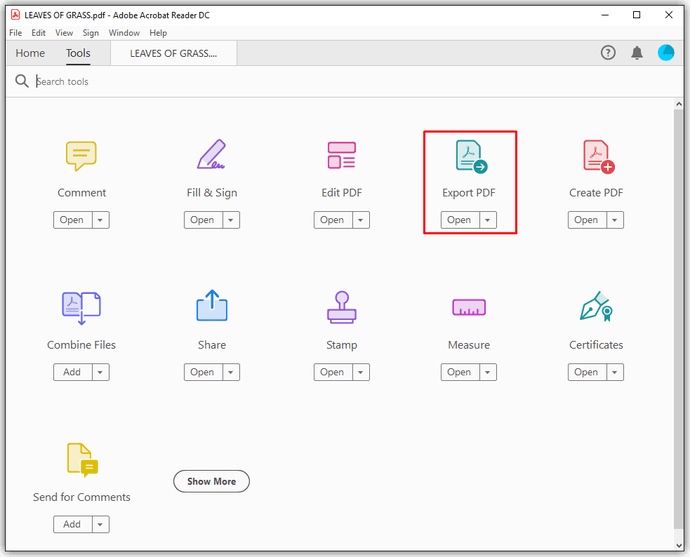Expand the Stamp dropdown arrow
690x557 pixels.
click(x=361, y=372)
